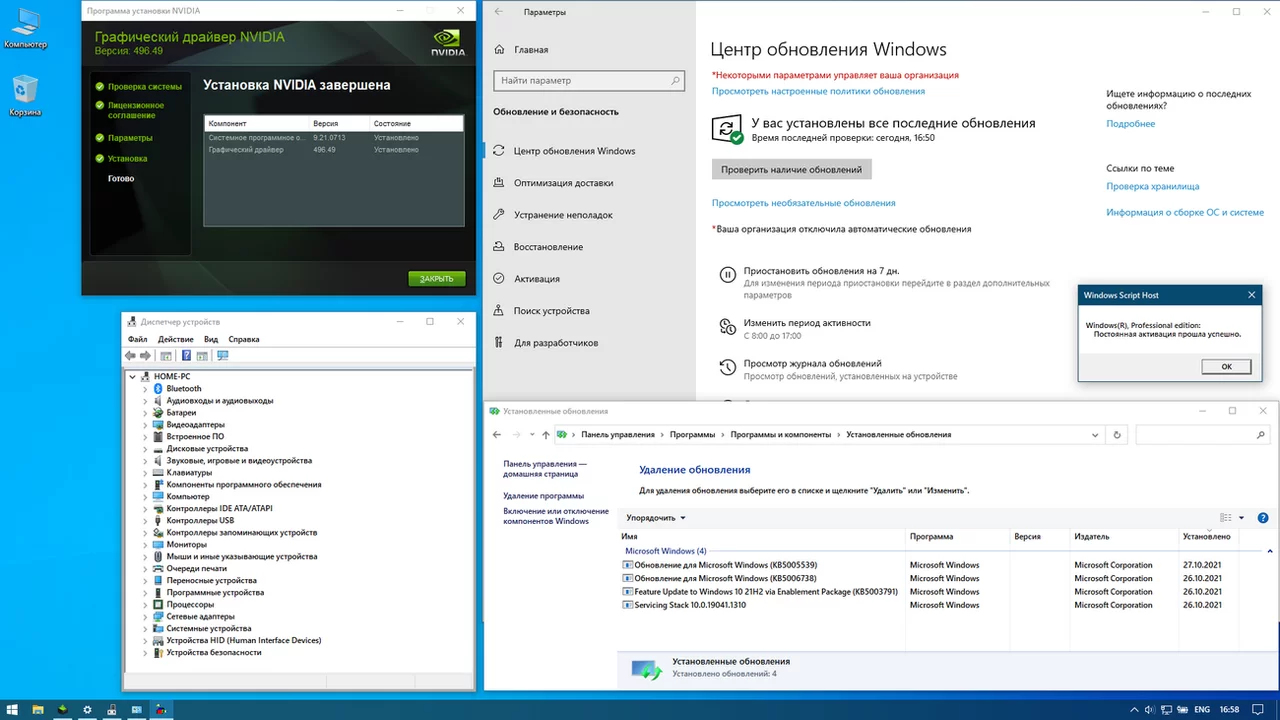Open Просмотреть настроенные политики обновления link

coord(818,91)
